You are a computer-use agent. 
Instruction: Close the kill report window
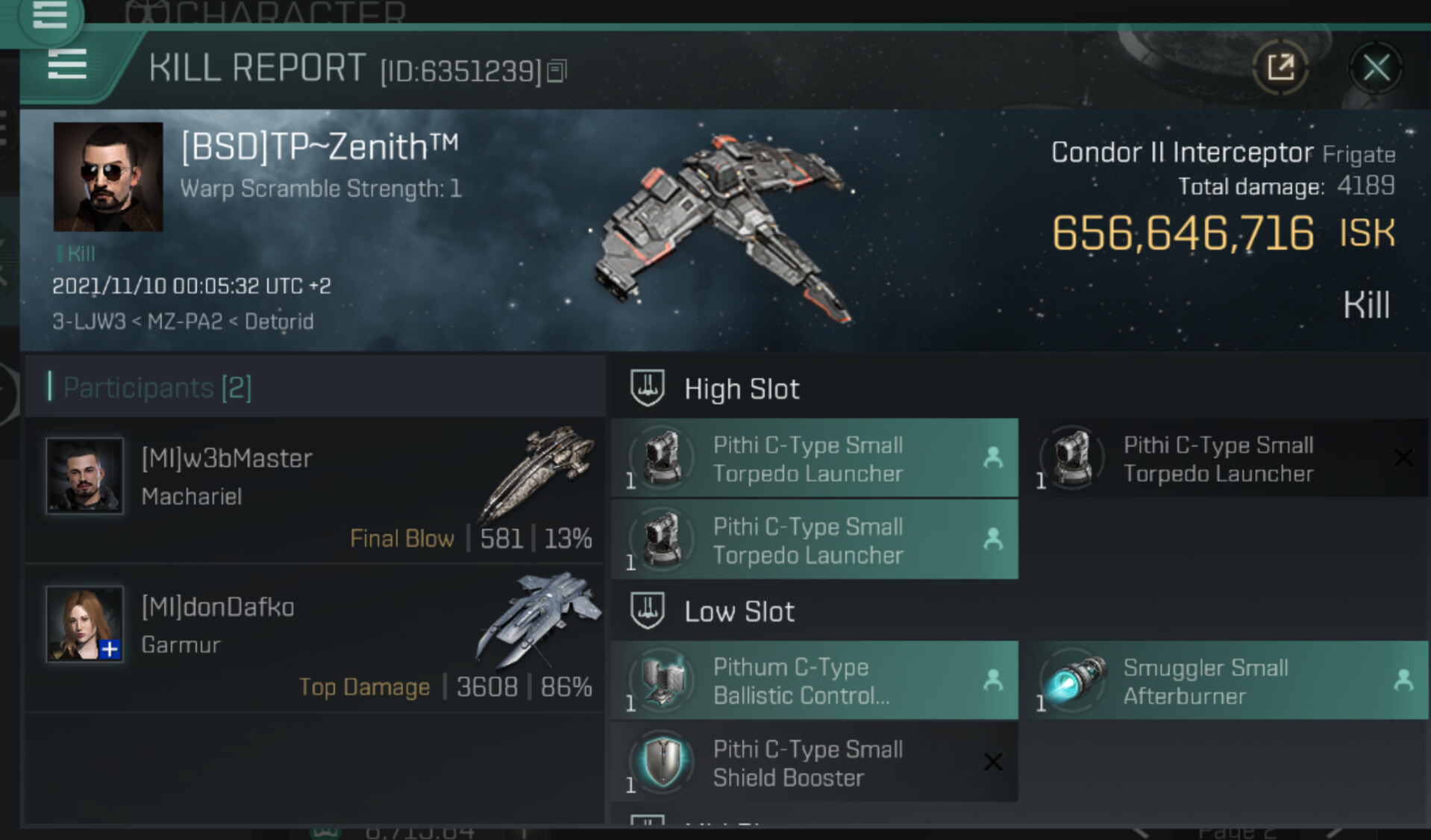[x=1376, y=69]
